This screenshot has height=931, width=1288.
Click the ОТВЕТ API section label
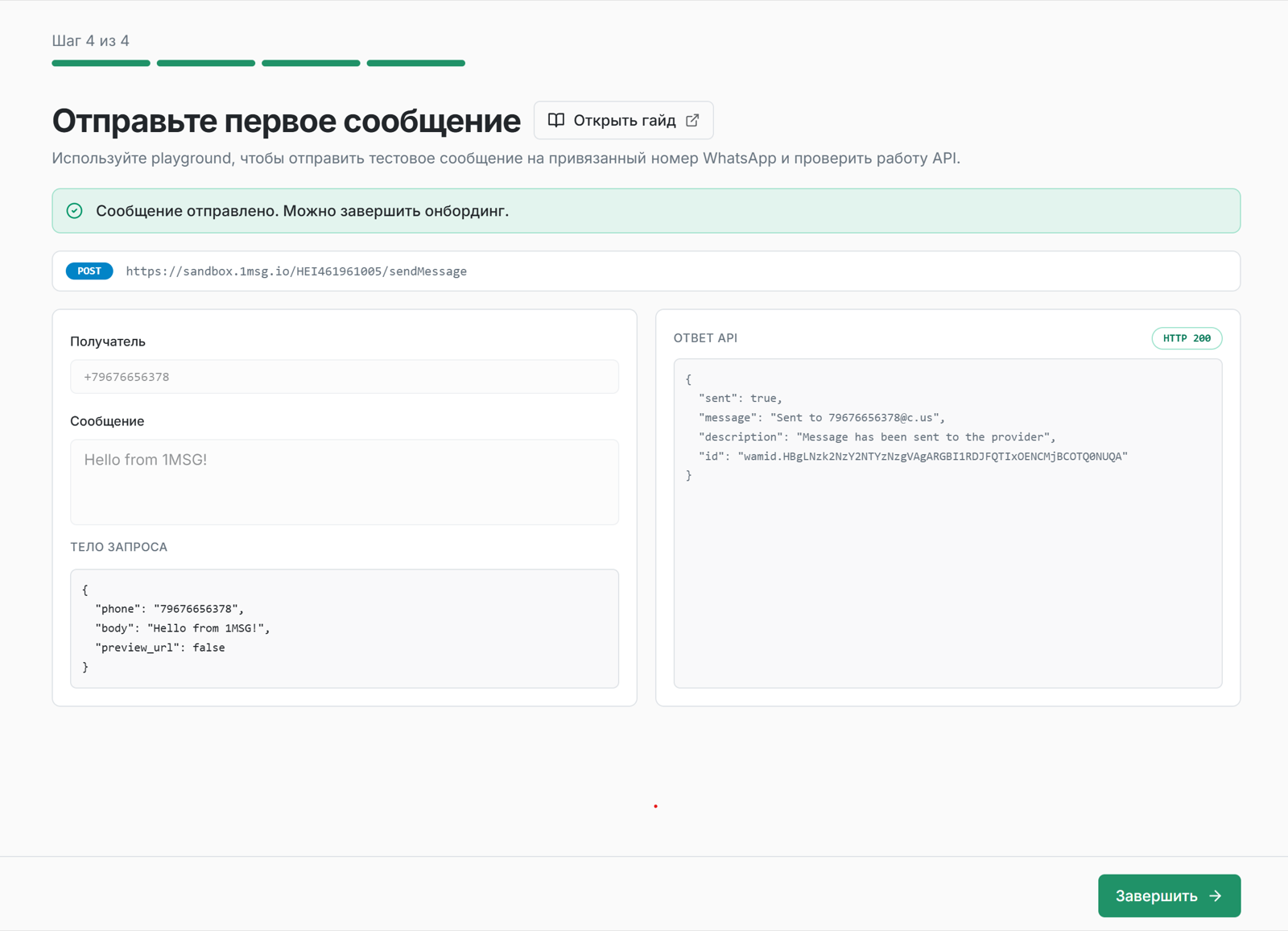[x=705, y=338]
